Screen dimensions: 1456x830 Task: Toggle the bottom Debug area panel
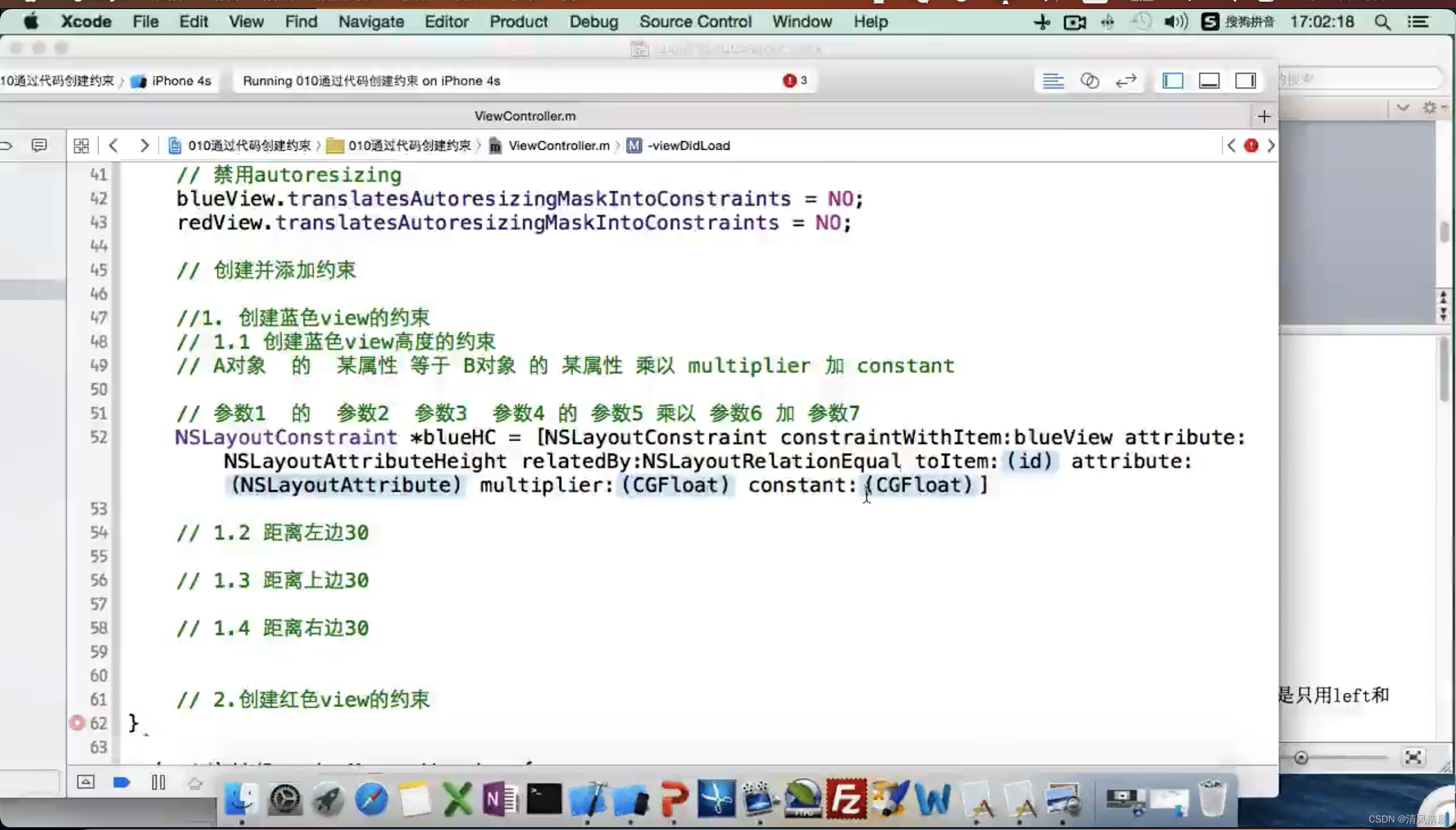coord(1208,81)
